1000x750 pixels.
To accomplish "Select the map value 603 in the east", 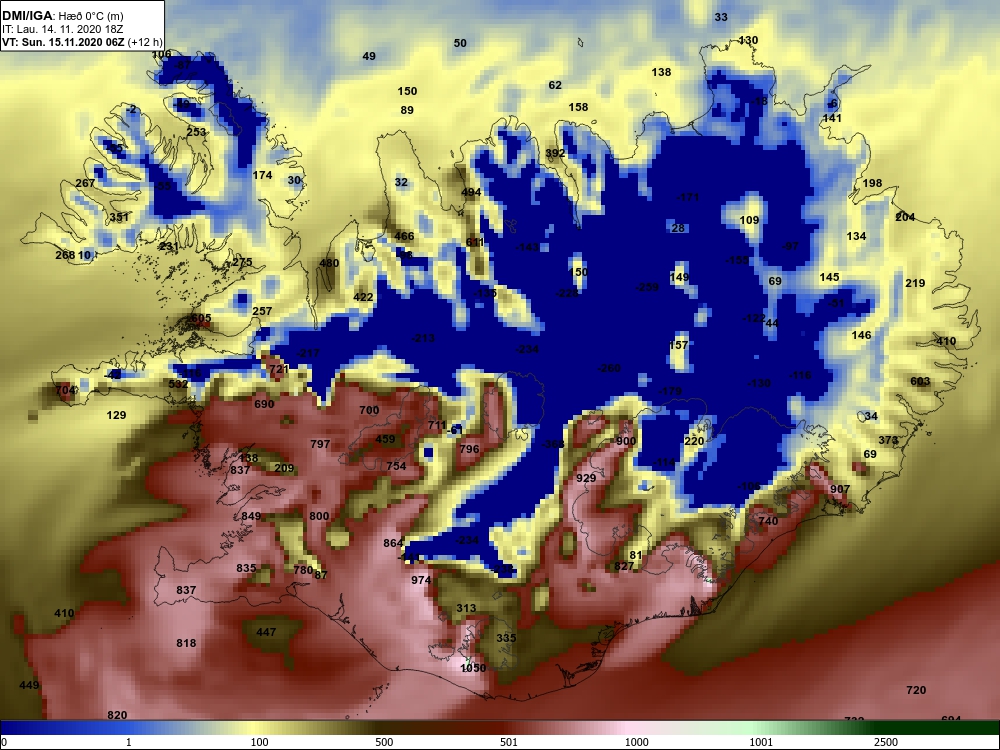I will pyautogui.click(x=920, y=381).
